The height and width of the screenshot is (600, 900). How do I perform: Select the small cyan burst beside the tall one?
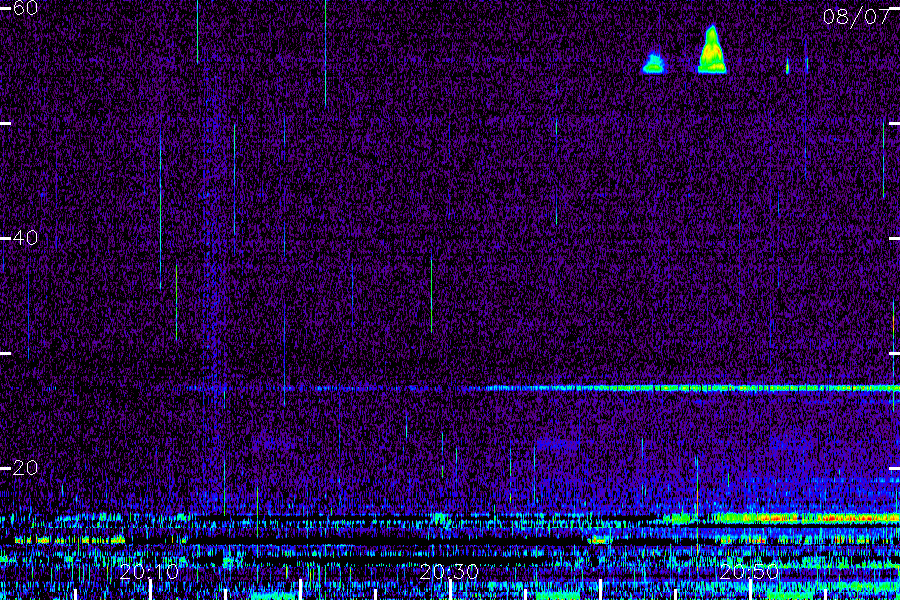654,63
